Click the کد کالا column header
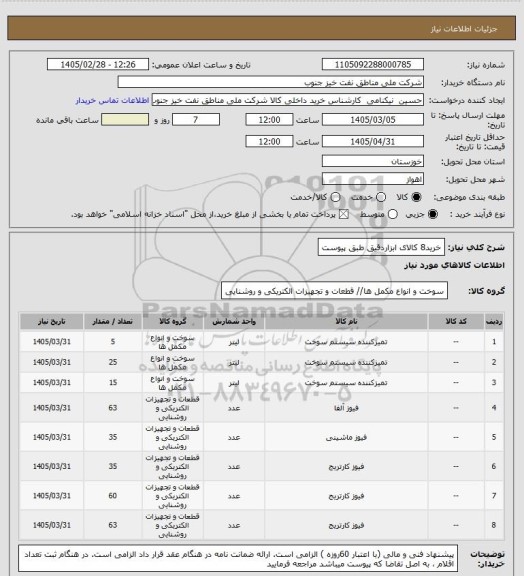 point(456,321)
